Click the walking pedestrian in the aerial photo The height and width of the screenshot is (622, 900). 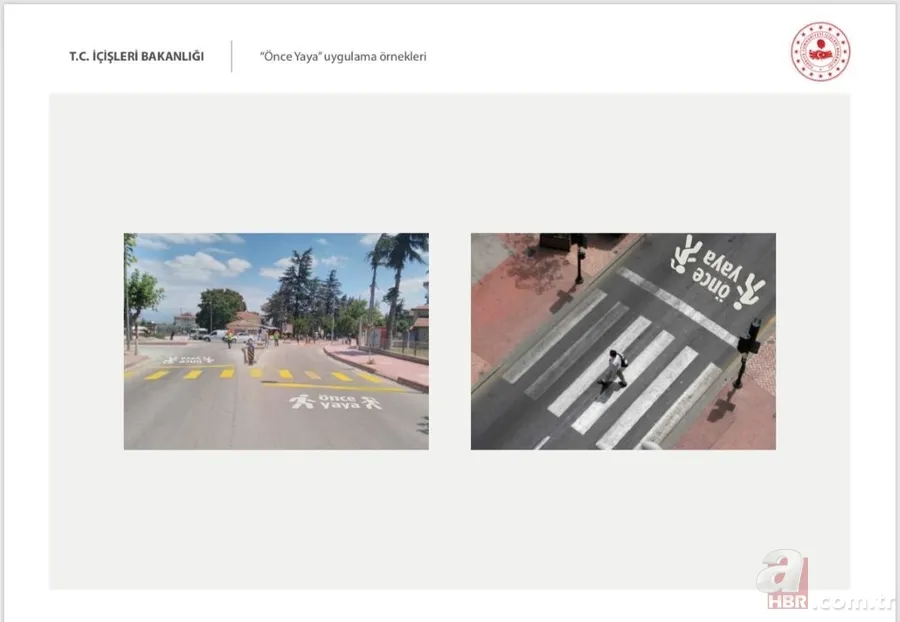[x=615, y=368]
